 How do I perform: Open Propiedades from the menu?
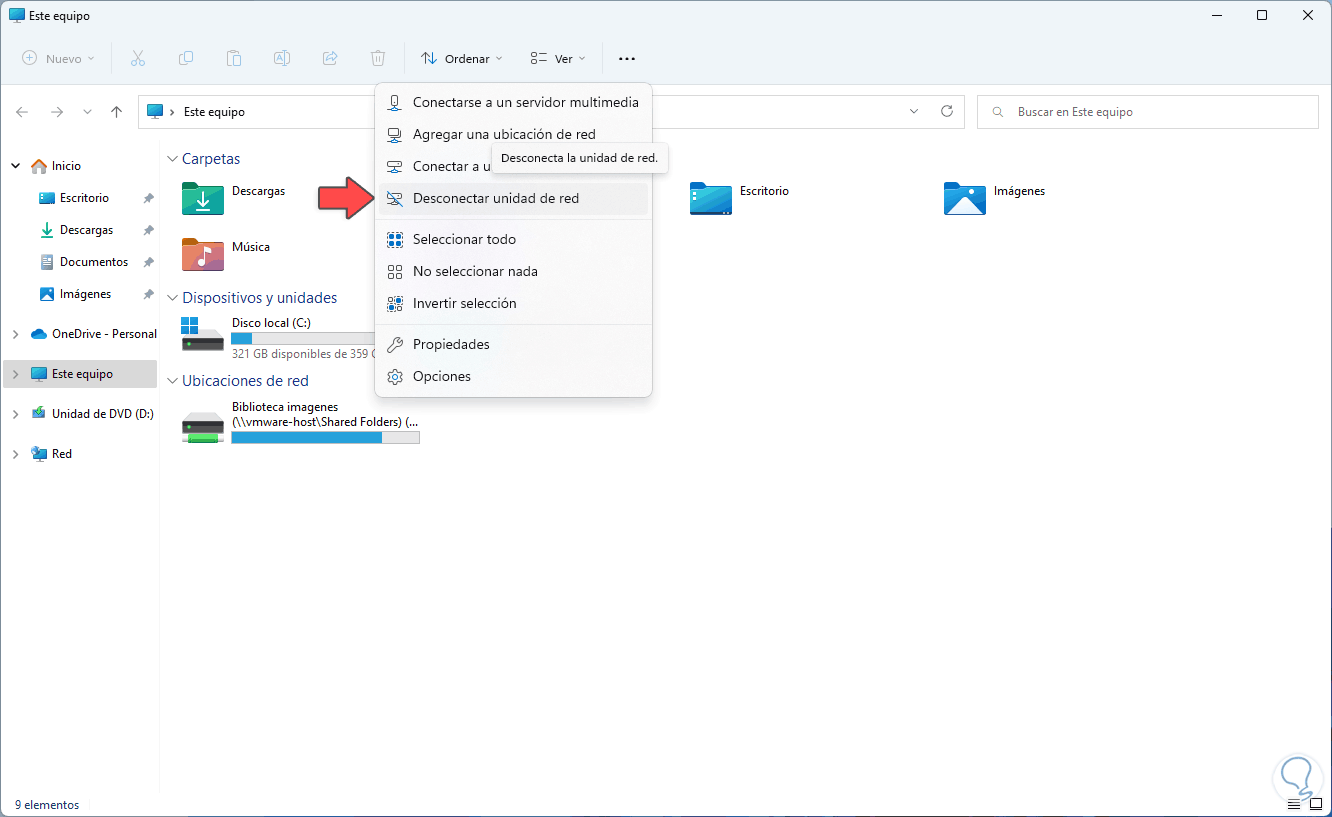(x=513, y=344)
